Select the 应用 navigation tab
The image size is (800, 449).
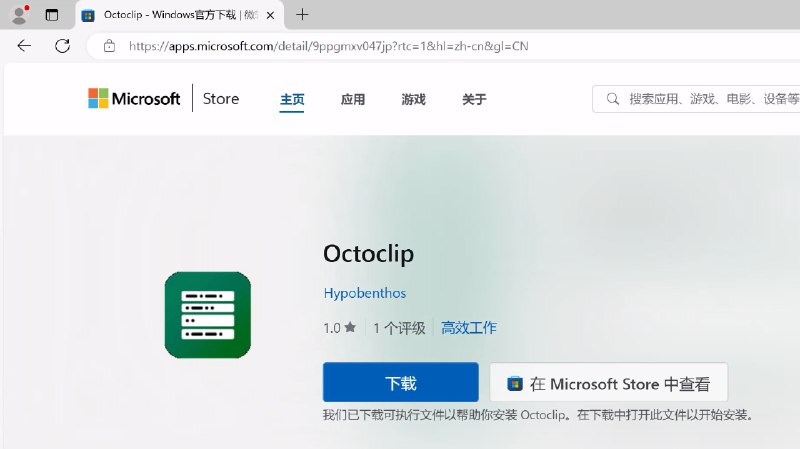coord(353,99)
